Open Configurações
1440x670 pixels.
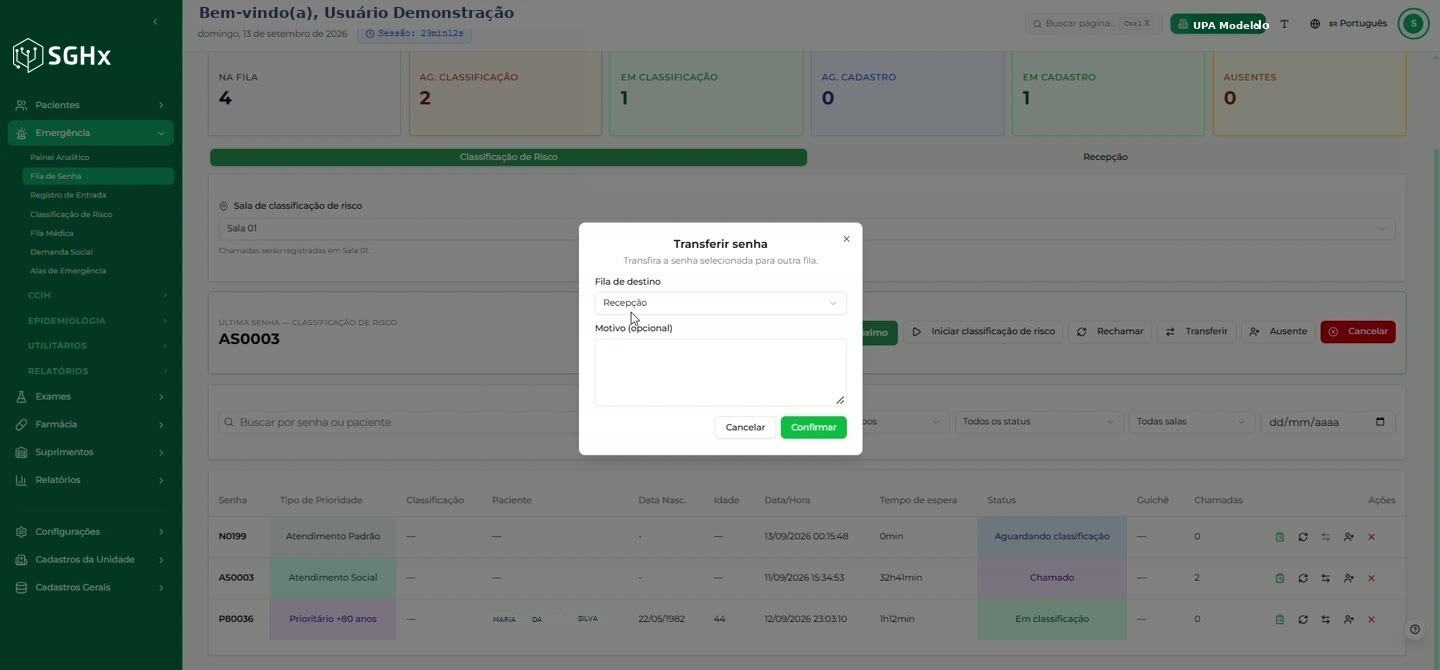tap(90, 532)
